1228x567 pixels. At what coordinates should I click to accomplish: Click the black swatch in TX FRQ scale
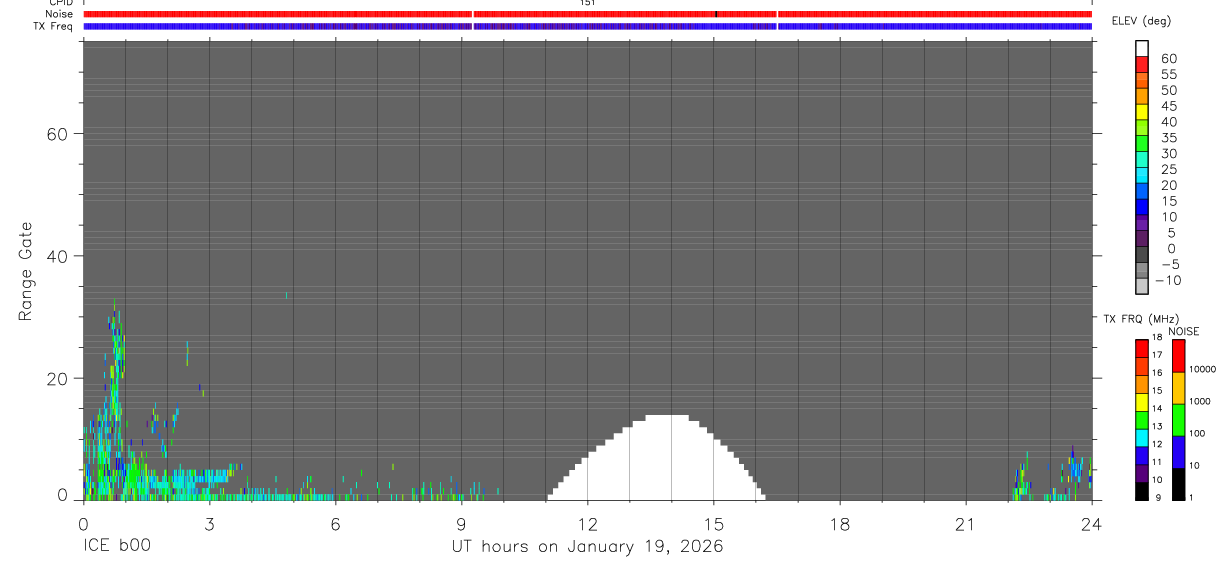pos(1142,491)
